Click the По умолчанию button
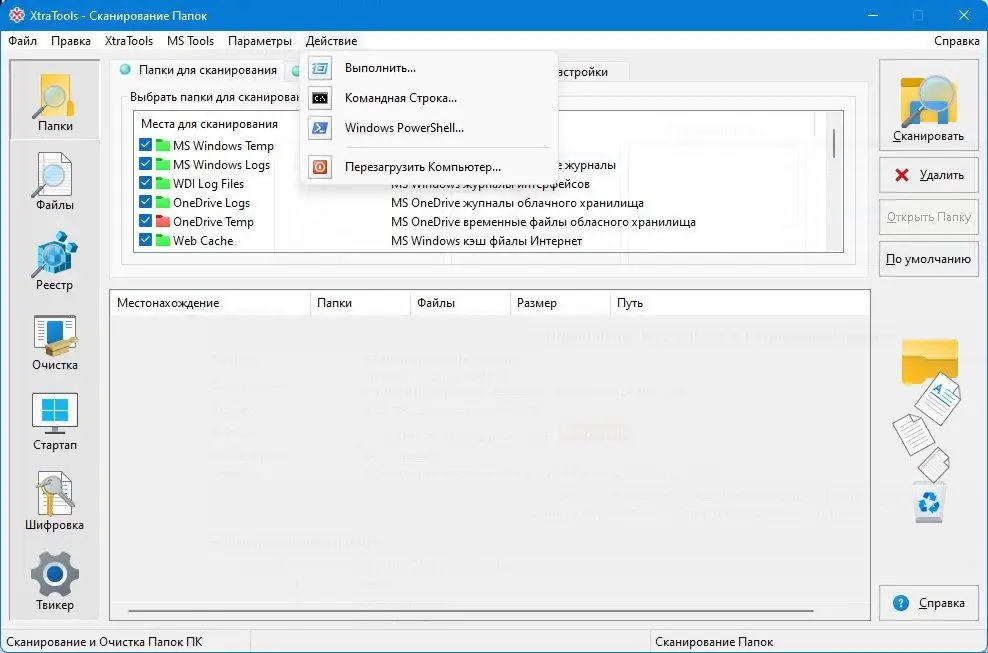The image size is (988, 653). pyautogui.click(x=929, y=259)
